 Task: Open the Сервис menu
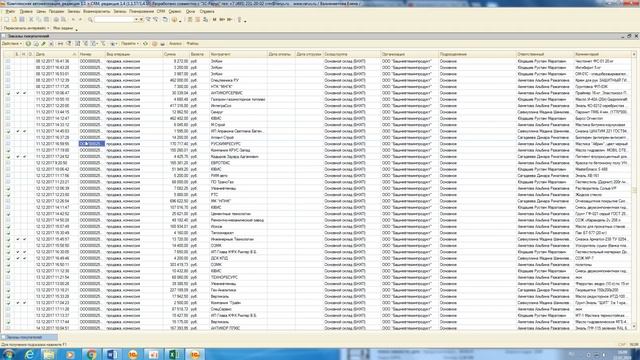click(x=175, y=11)
